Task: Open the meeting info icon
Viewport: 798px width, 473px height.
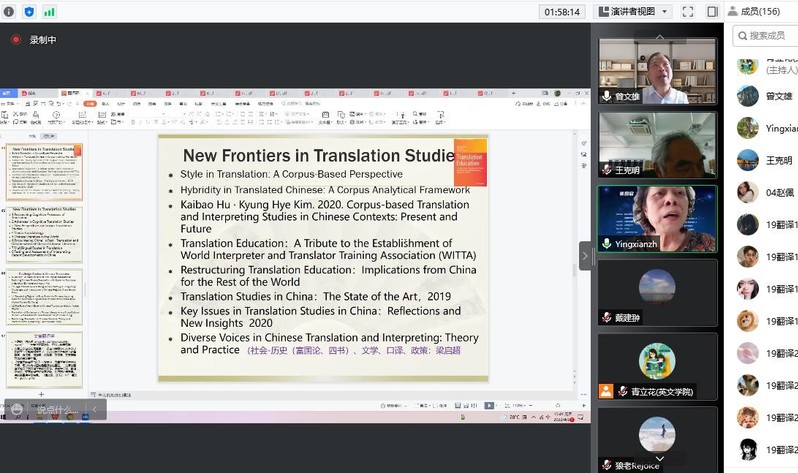Action: (x=9, y=11)
